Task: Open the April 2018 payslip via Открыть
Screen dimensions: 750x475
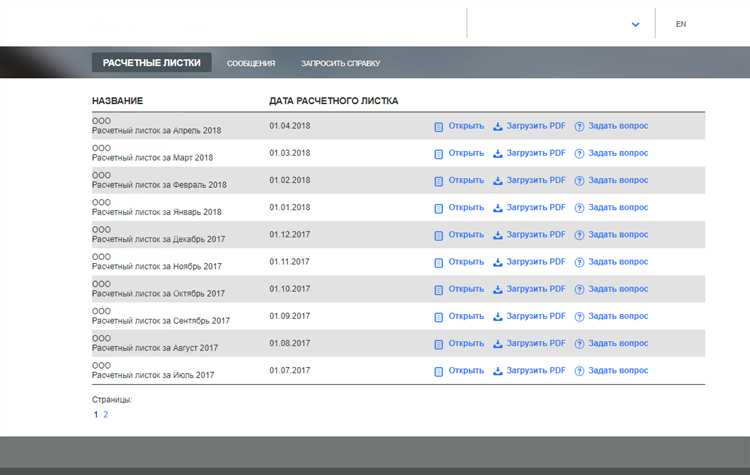Action: (466, 126)
